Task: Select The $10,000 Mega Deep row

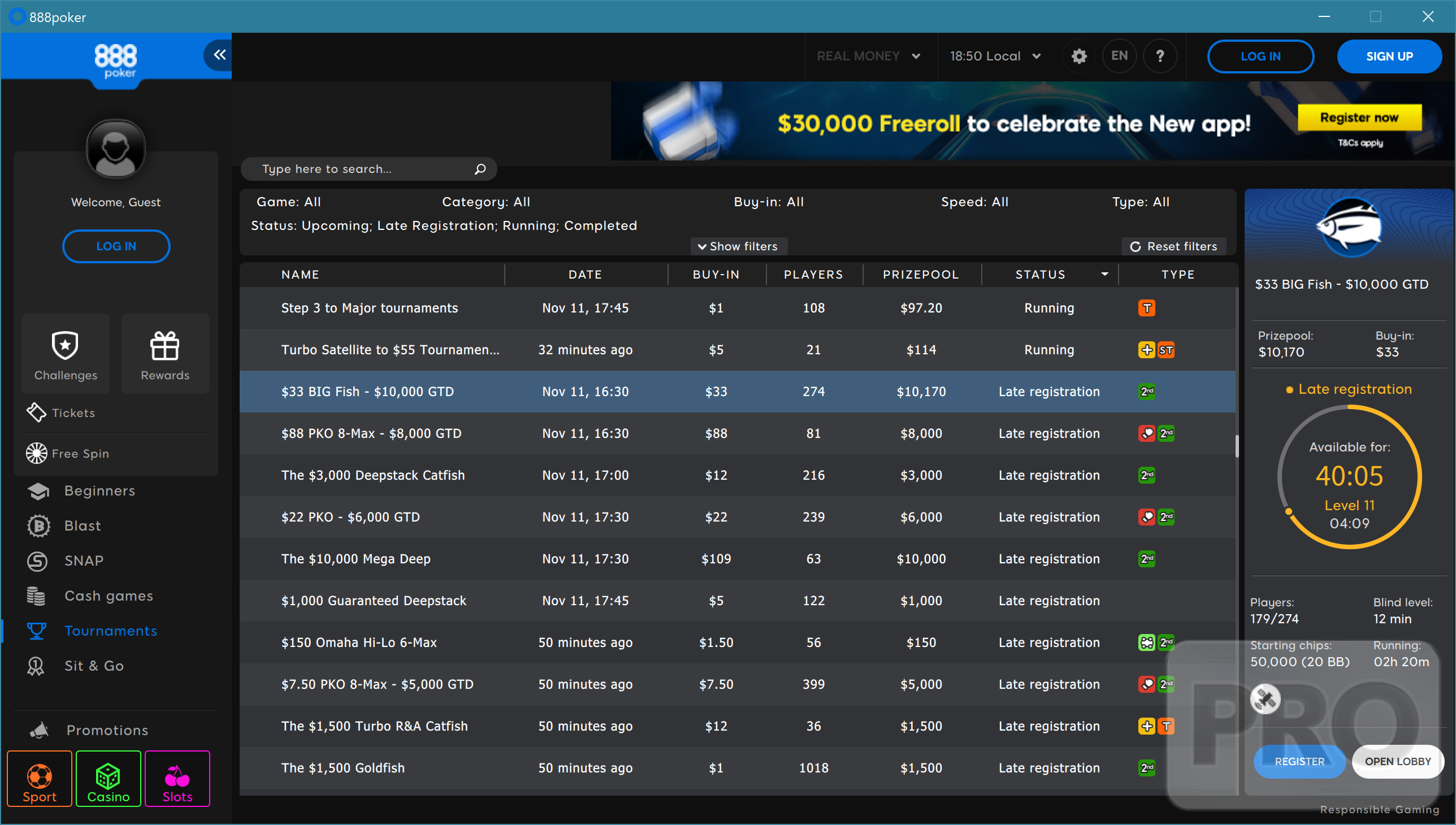Action: (x=738, y=559)
